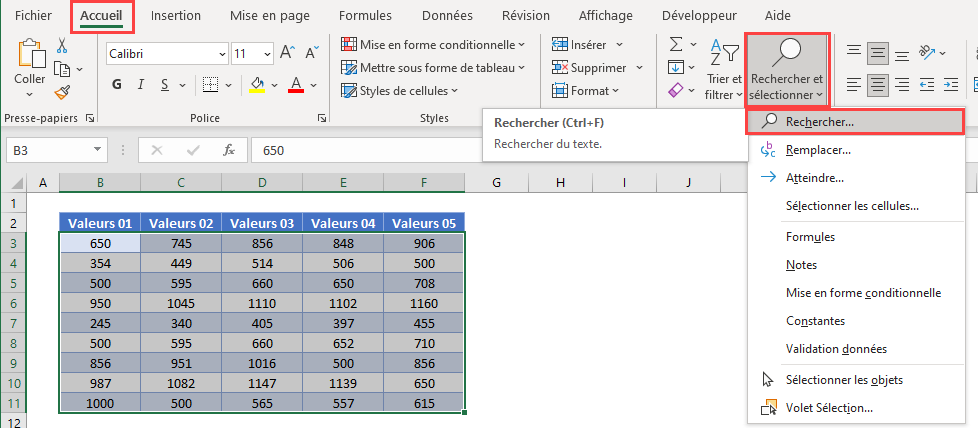Open borders dropdown arrow
This screenshot has width=978, height=428.
229,85
